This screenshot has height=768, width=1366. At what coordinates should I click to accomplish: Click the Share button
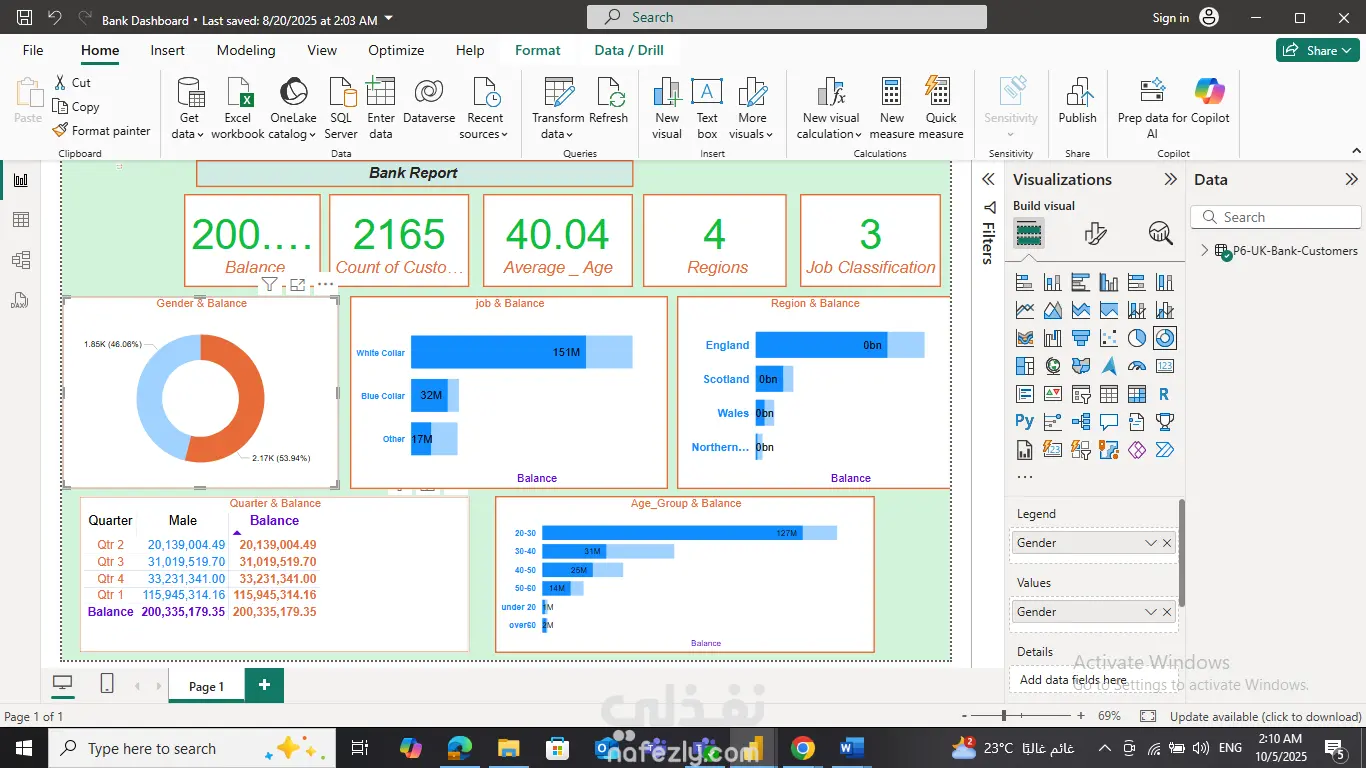1316,50
